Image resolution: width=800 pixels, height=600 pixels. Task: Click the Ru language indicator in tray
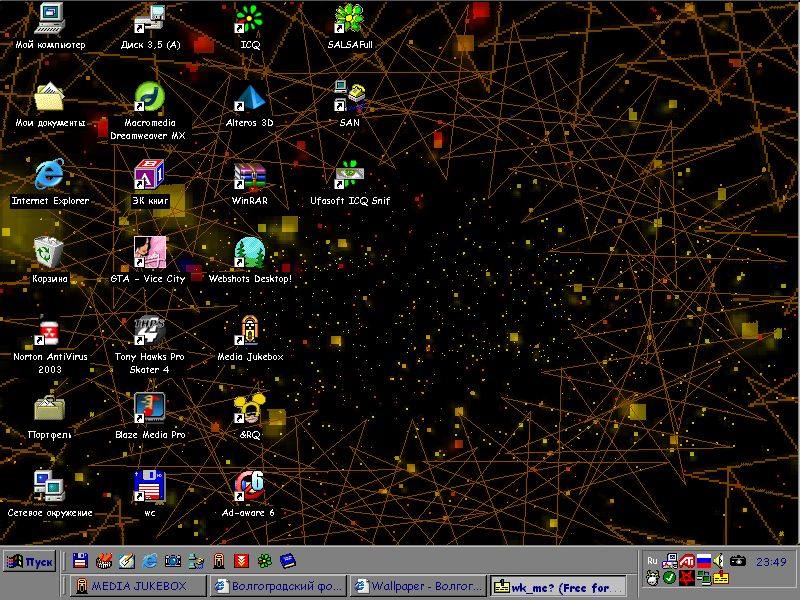652,561
